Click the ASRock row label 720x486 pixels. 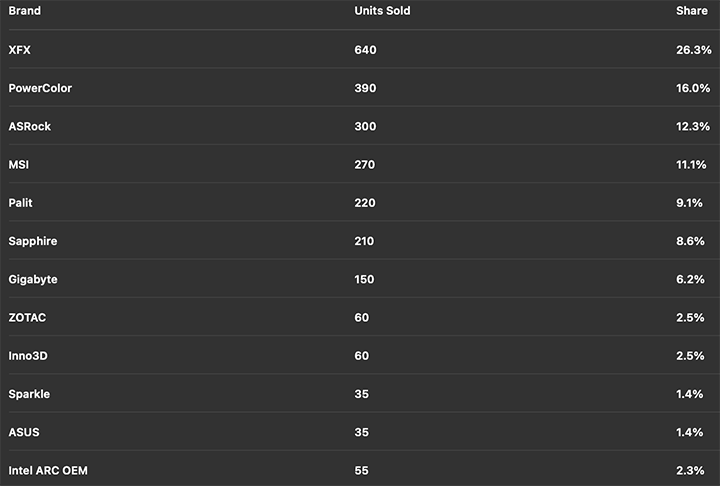[x=29, y=126]
